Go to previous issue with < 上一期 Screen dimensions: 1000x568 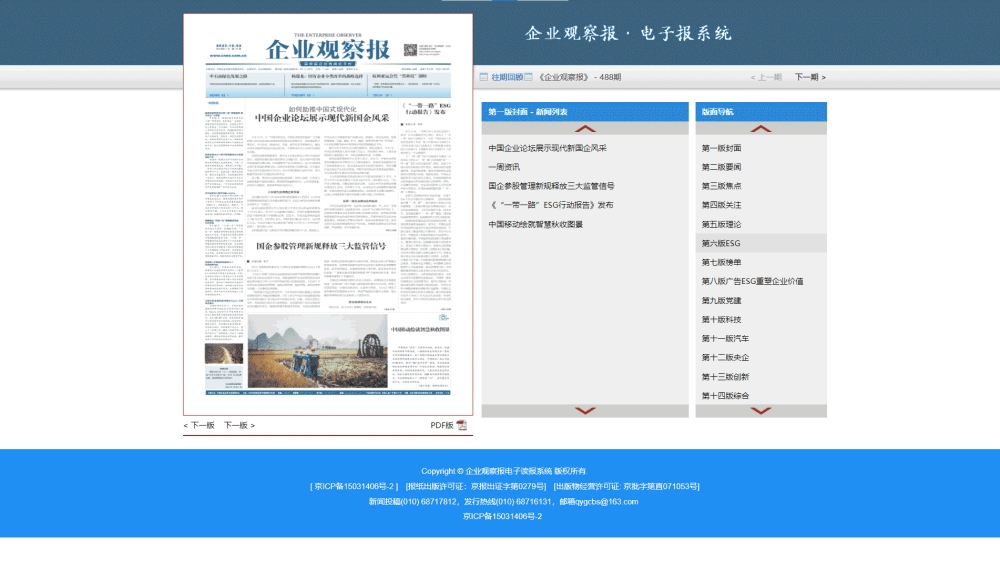pyautogui.click(x=766, y=77)
